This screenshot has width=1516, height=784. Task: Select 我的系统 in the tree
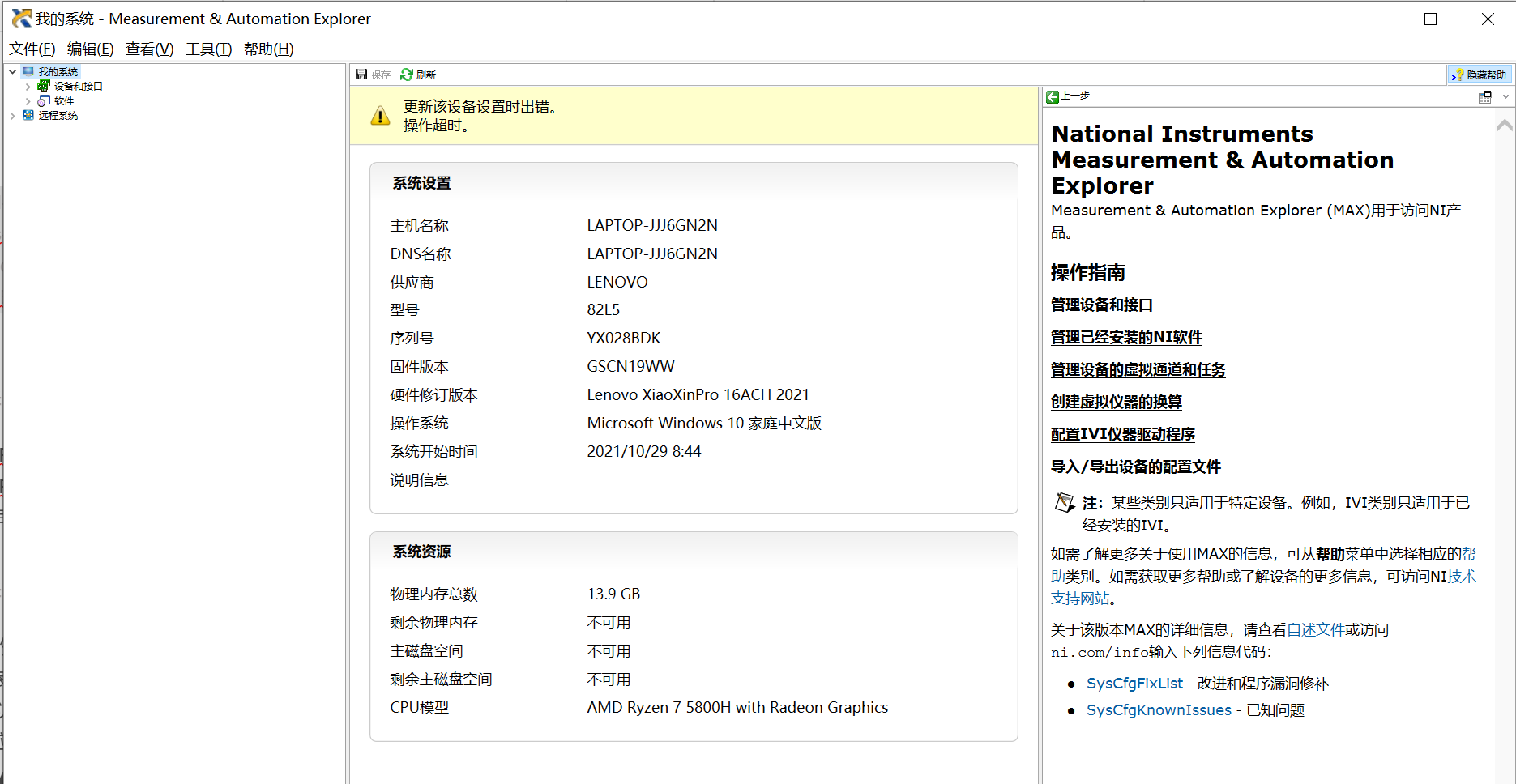58,72
